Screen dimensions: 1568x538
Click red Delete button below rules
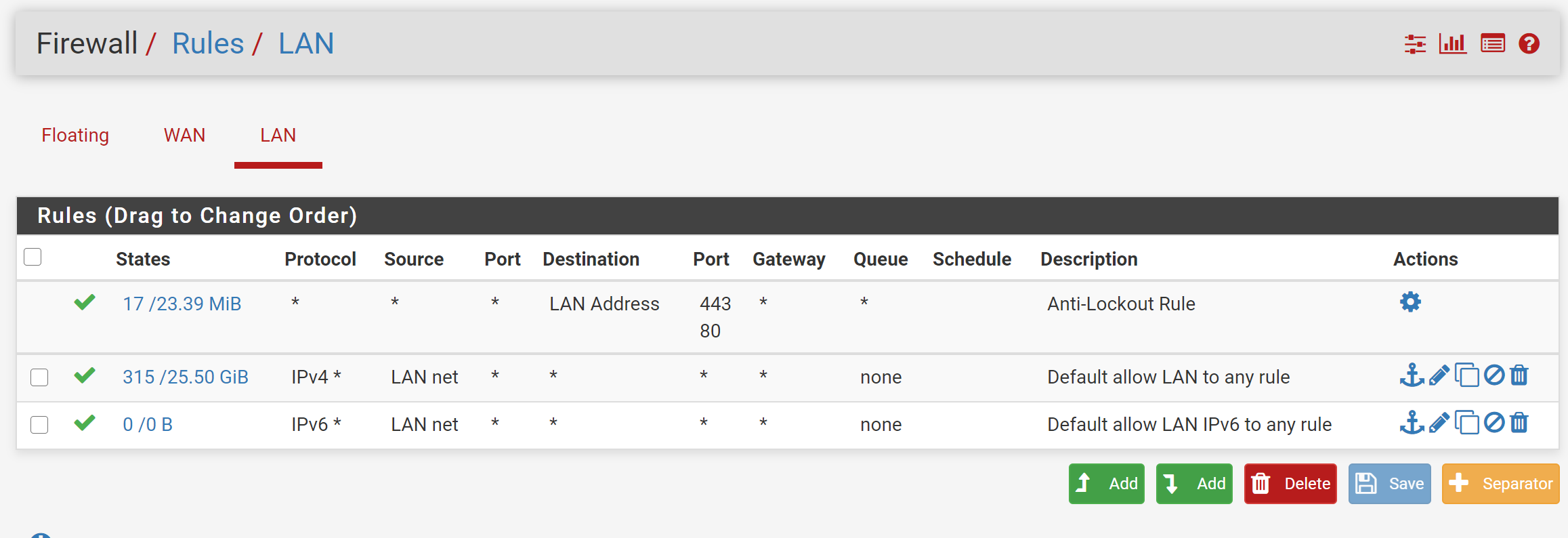coord(1290,484)
